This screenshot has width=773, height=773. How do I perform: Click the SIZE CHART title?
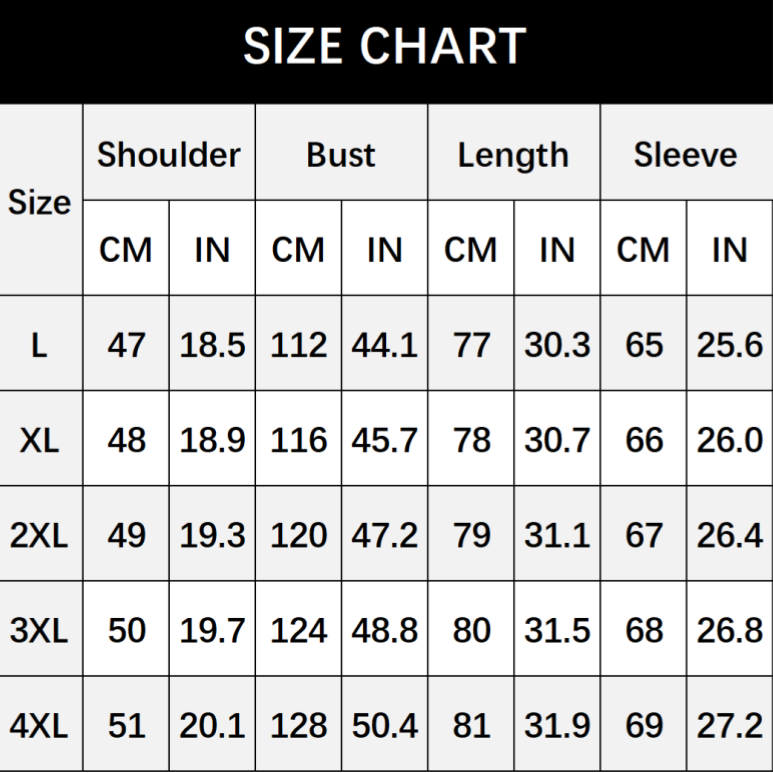coord(385,47)
